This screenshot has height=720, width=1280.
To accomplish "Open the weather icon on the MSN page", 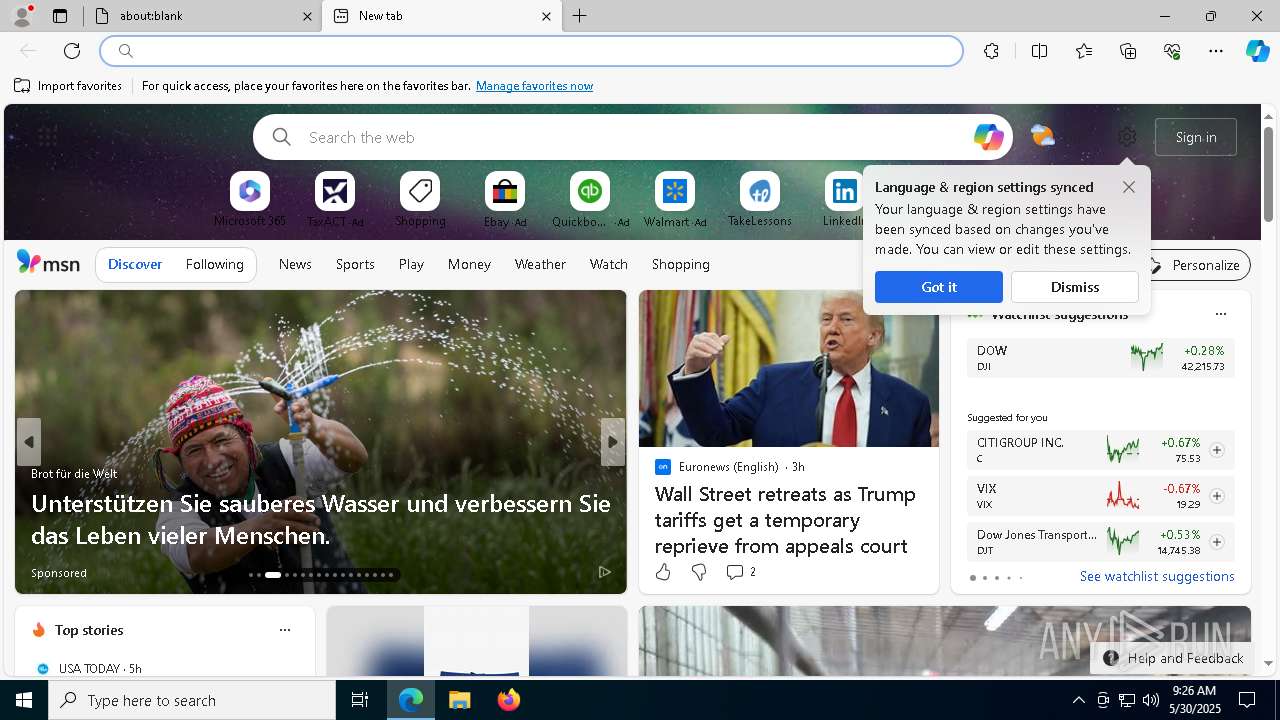I will coord(1042,136).
